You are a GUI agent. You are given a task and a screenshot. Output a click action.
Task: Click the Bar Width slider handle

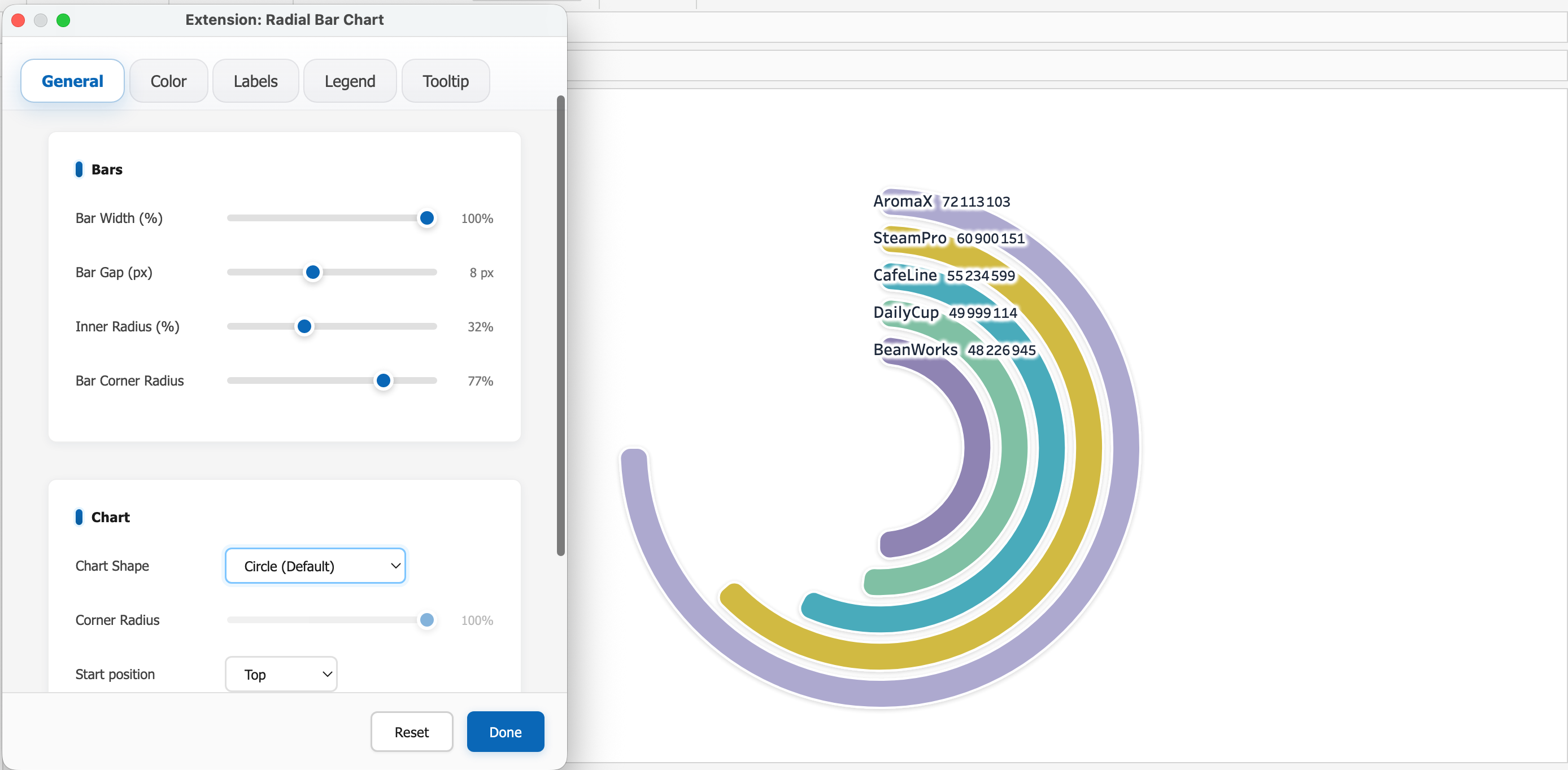(426, 218)
